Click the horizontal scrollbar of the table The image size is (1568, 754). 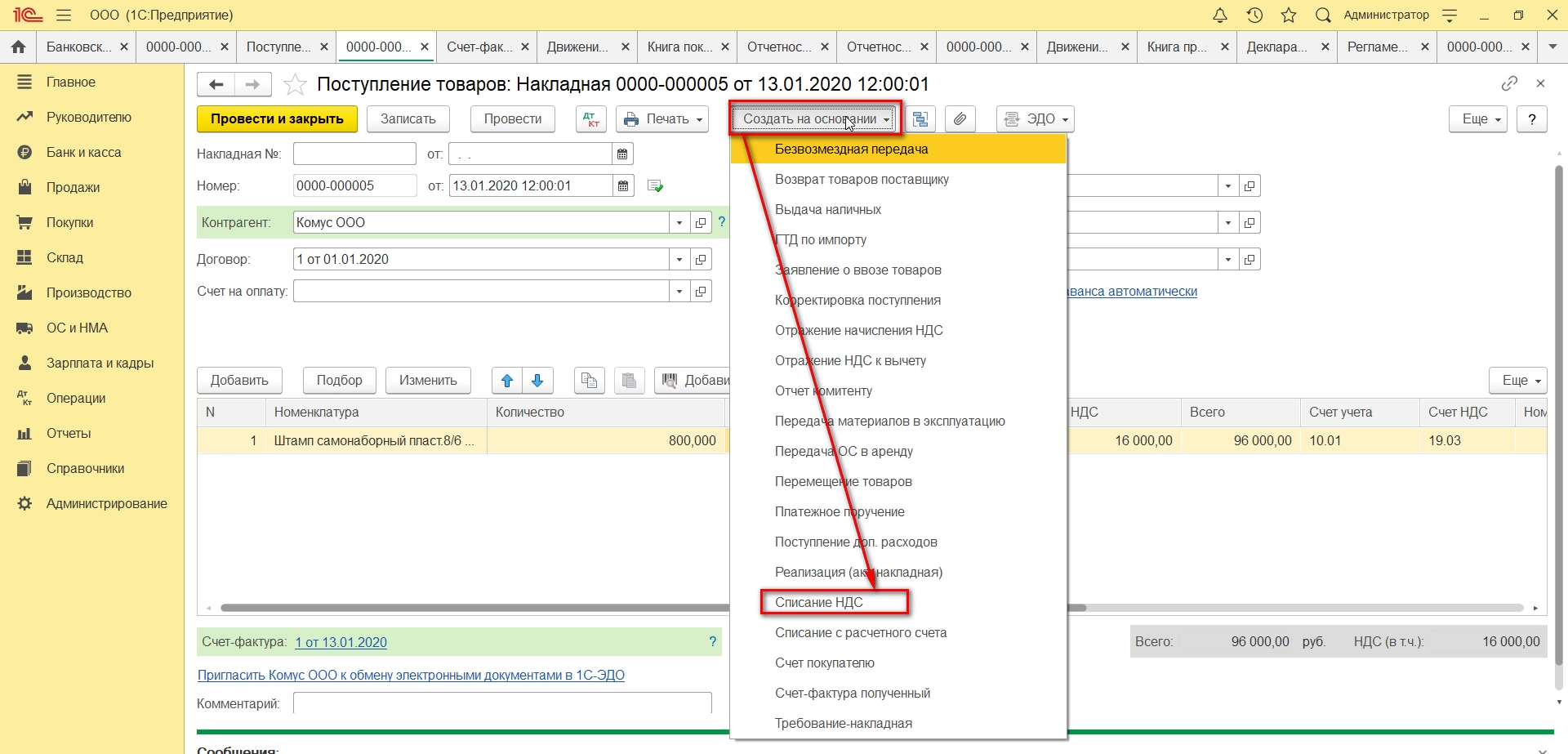coord(474,608)
